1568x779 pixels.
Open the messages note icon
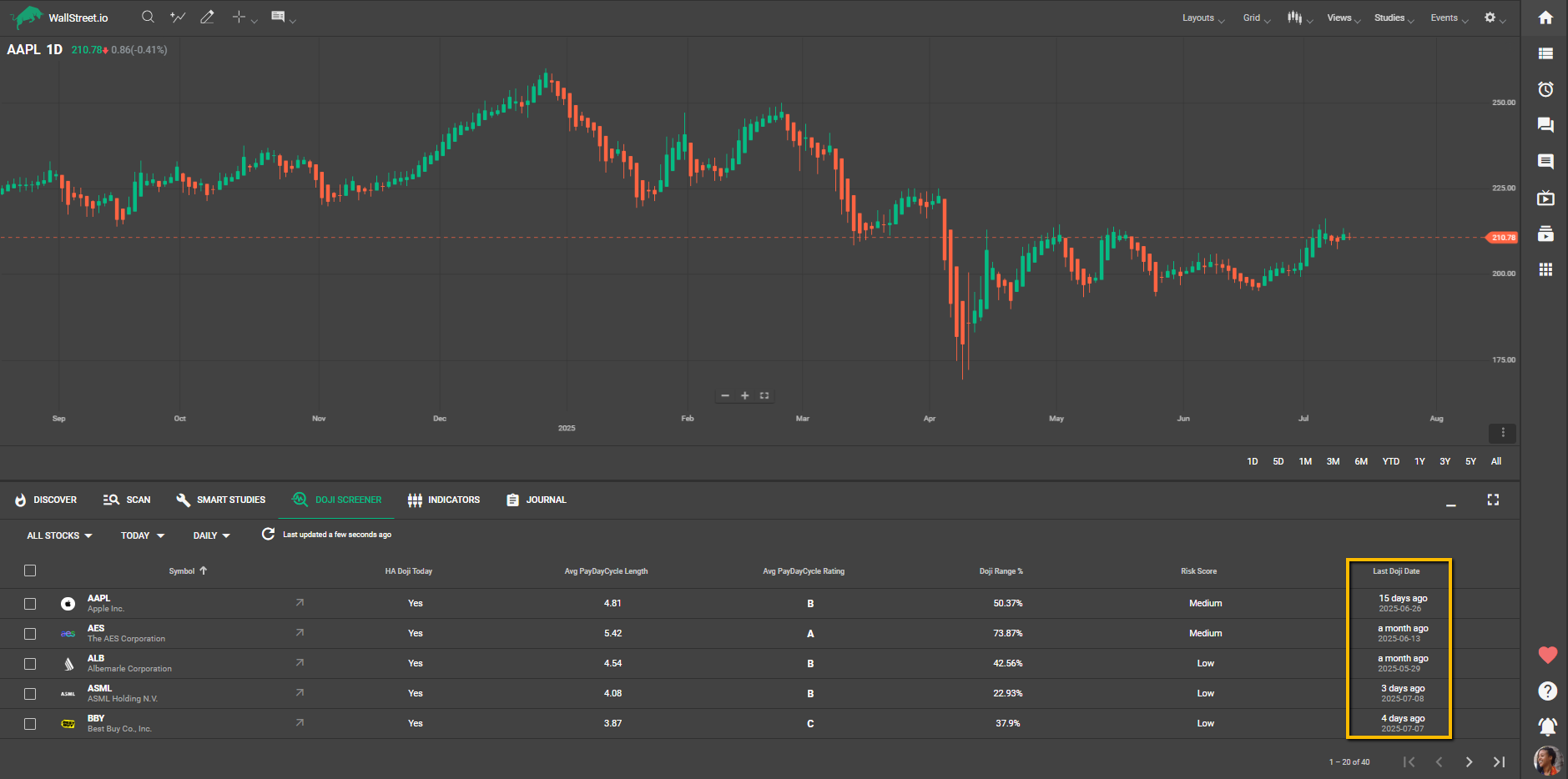tap(1545, 161)
